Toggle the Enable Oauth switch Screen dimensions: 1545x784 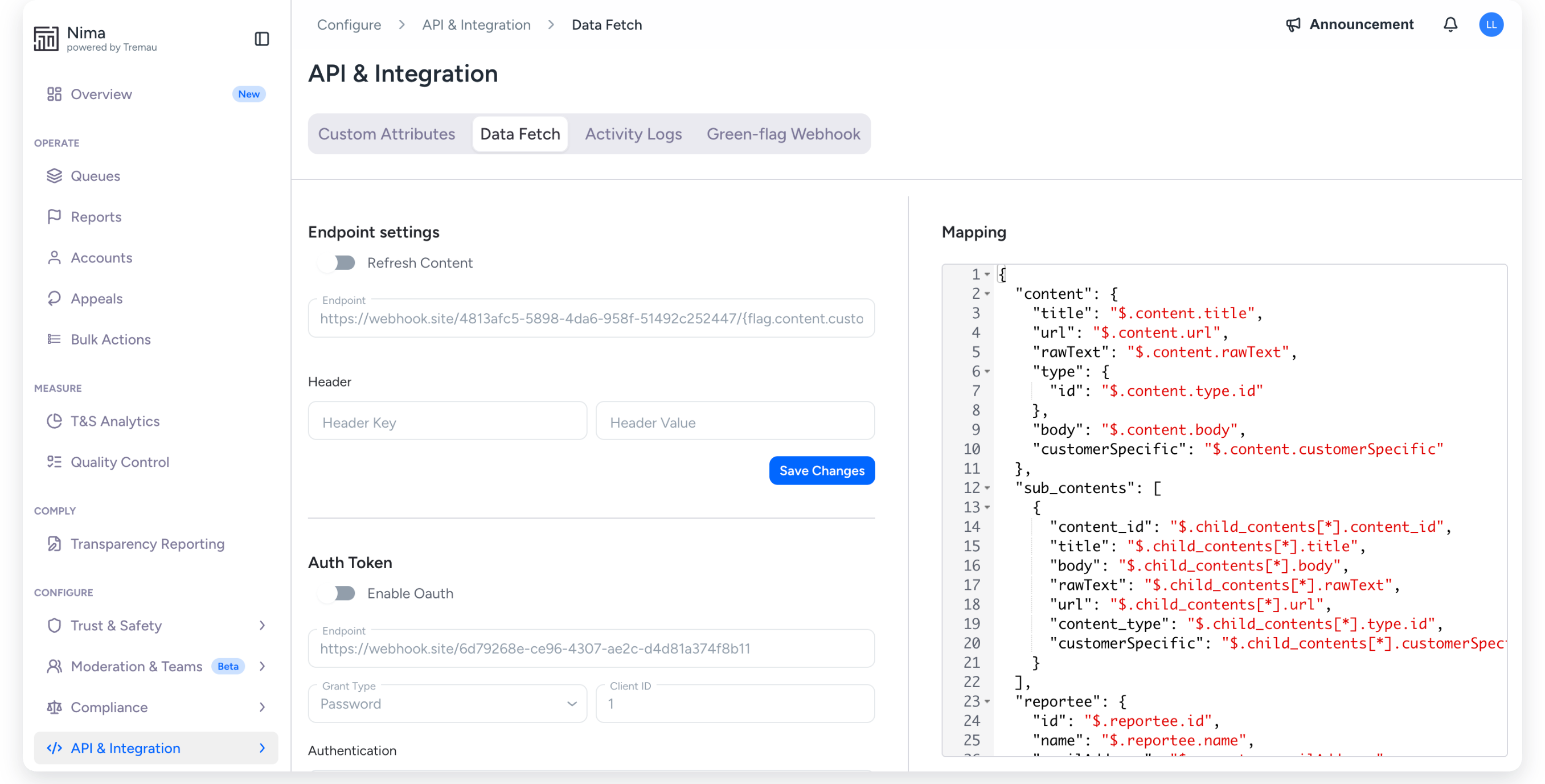pos(337,593)
